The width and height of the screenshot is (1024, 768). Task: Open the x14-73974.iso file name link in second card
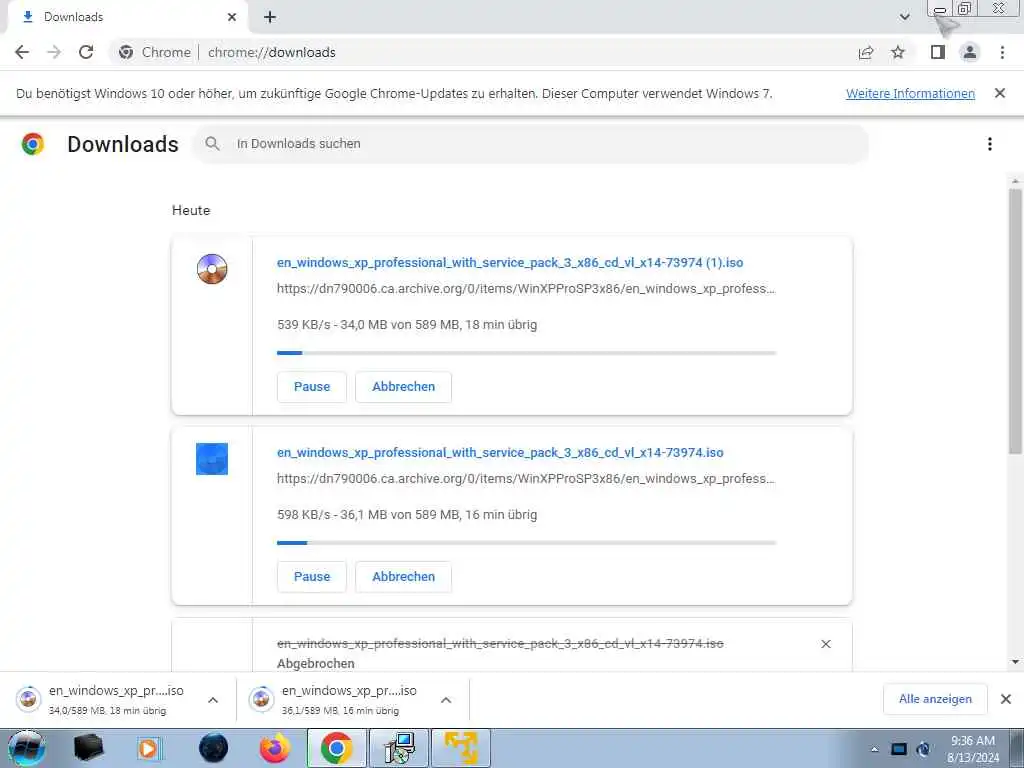pos(500,453)
